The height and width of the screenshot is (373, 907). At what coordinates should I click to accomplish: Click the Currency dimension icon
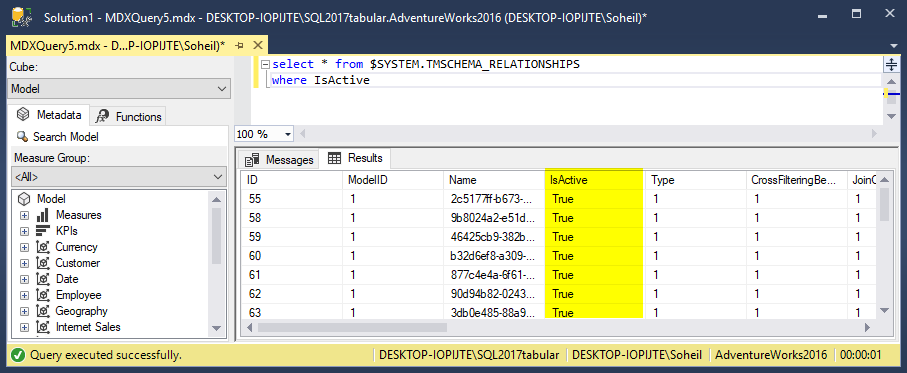tap(42, 247)
